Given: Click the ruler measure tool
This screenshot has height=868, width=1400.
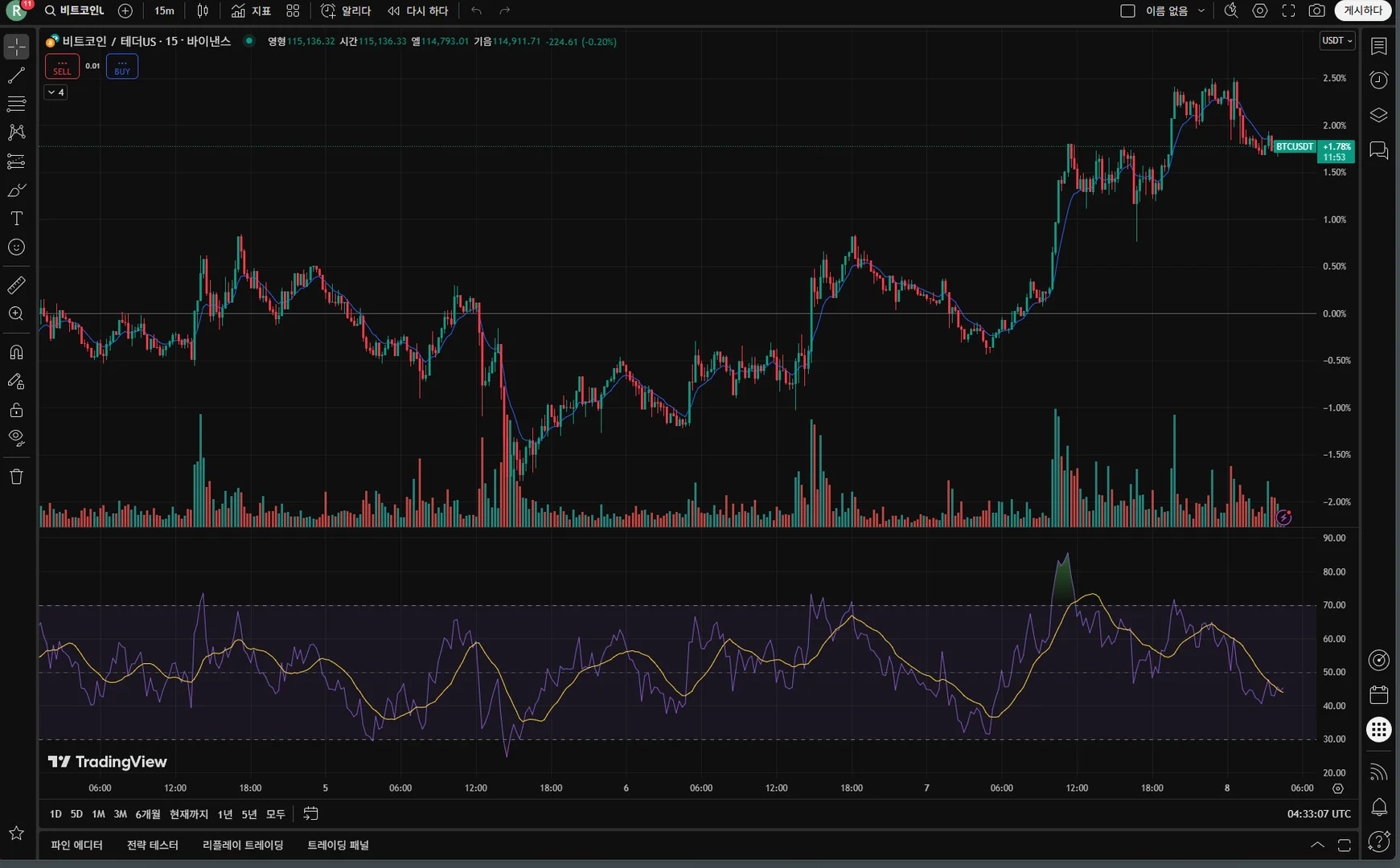Looking at the screenshot, I should tap(16, 285).
